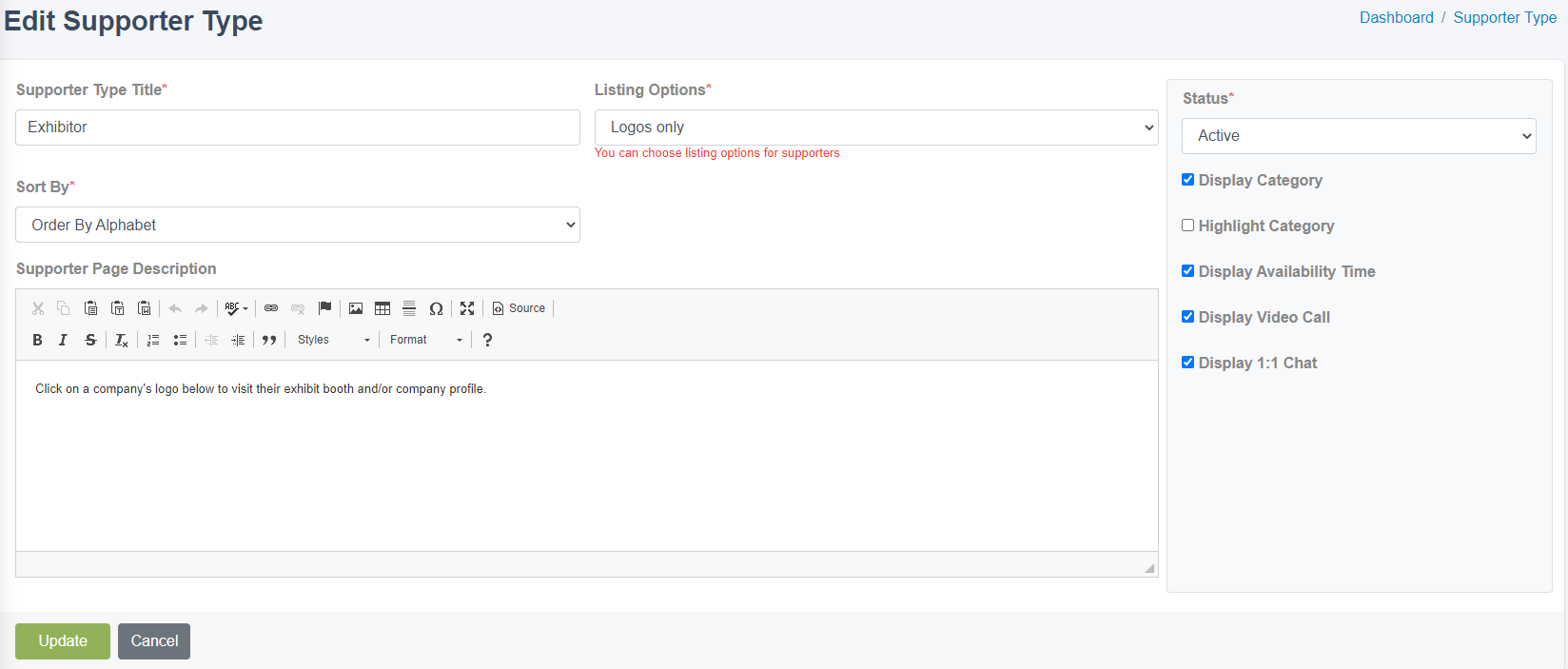Toggle Display Video Call checkbox
The width and height of the screenshot is (1568, 669).
point(1187,317)
